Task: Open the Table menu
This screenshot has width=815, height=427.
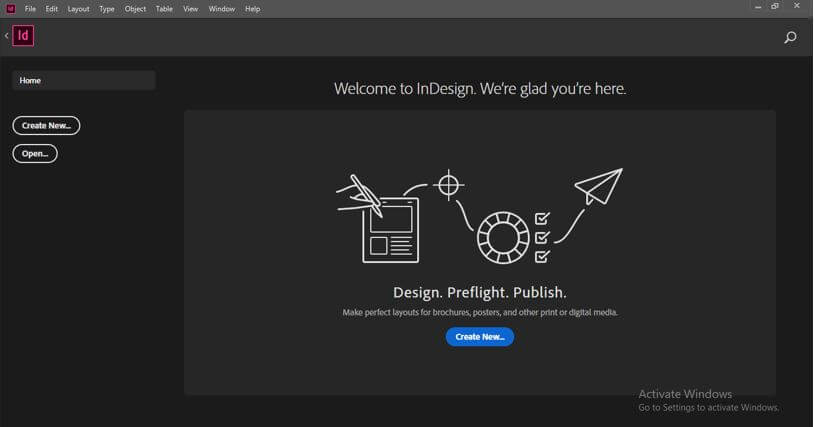Action: click(x=164, y=9)
